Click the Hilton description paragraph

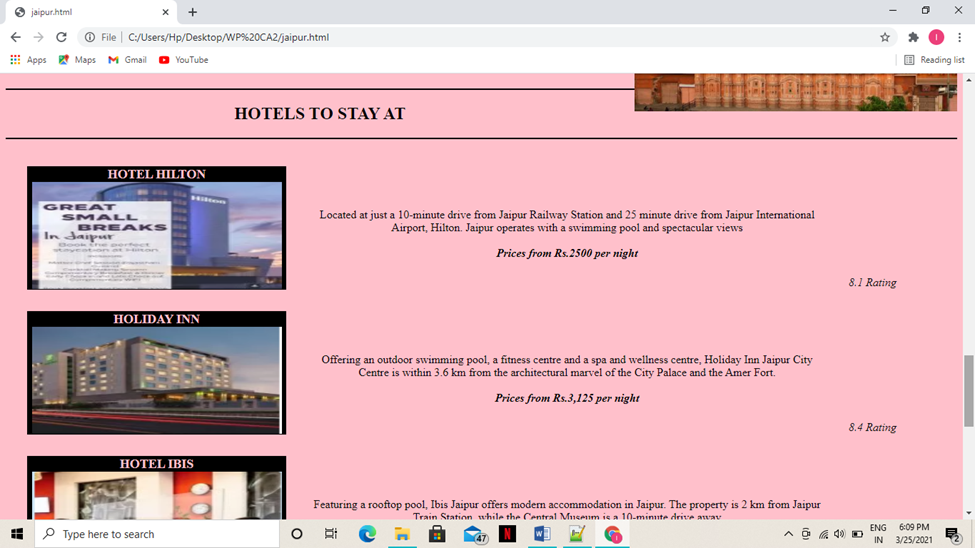(567, 221)
